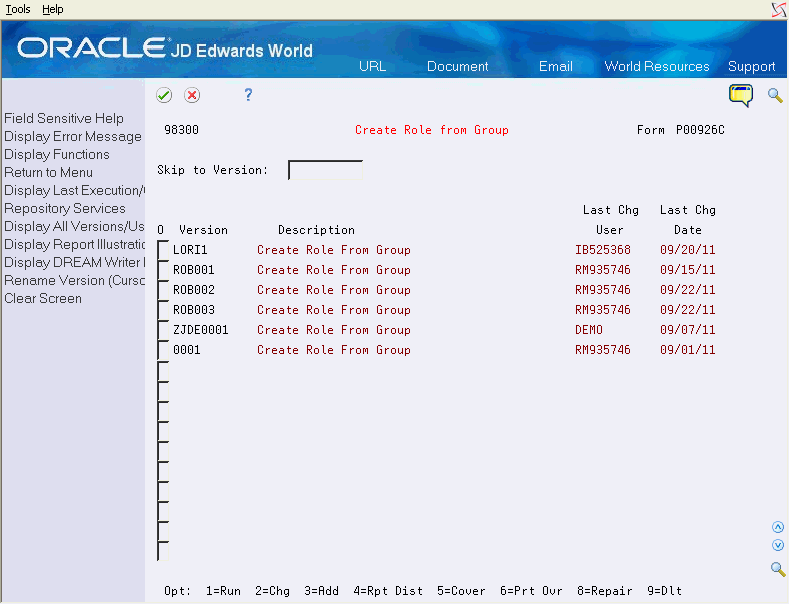Click the top-right window corner icon
Viewport: 789px width, 604px height.
click(779, 10)
